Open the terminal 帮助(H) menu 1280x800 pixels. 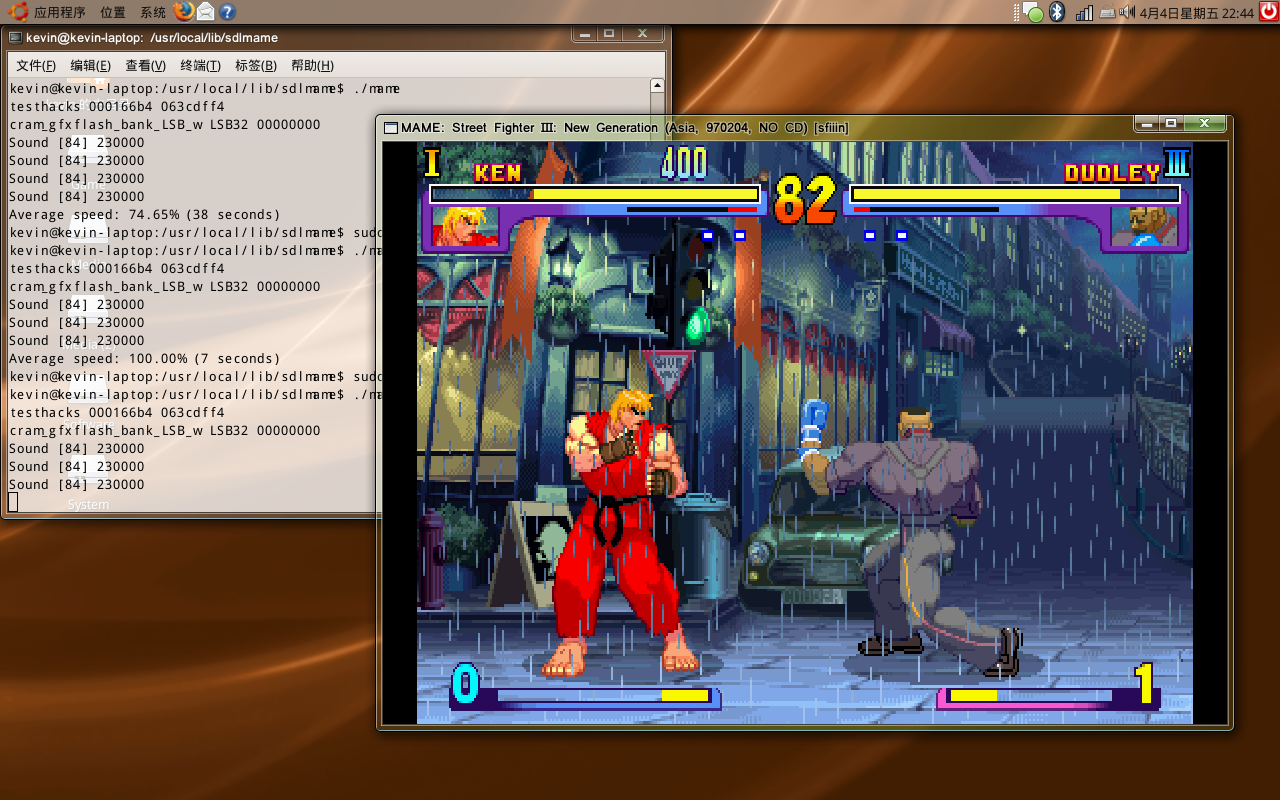312,65
